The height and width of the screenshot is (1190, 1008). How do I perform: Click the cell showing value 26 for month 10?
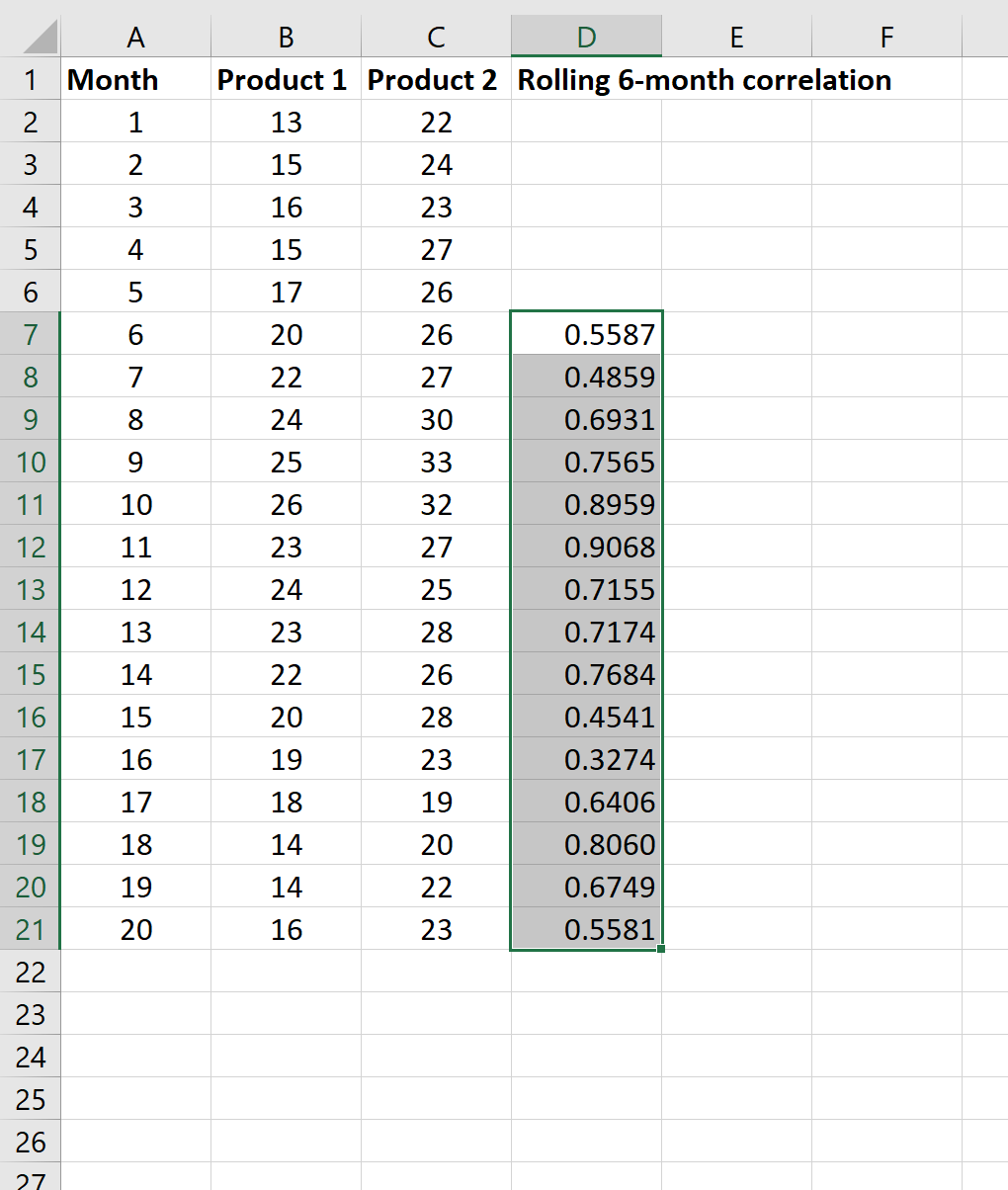pyautogui.click(x=285, y=504)
